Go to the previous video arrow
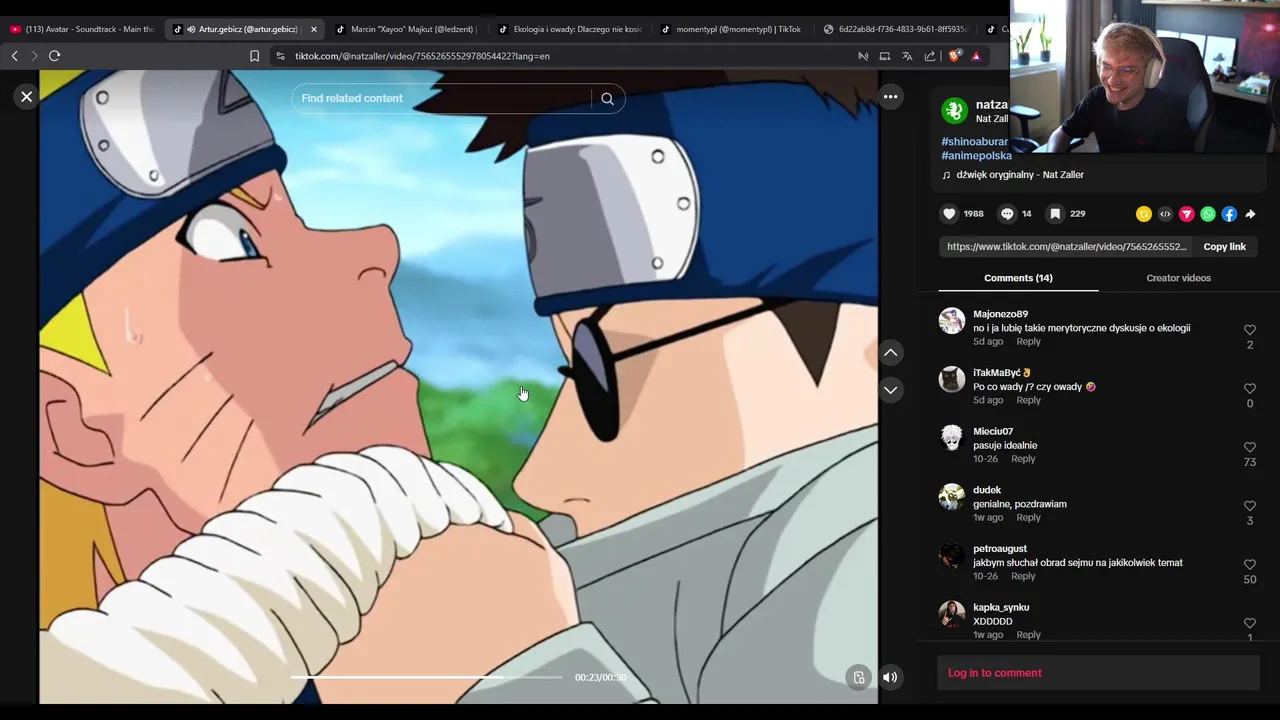The width and height of the screenshot is (1280, 720). pos(890,353)
